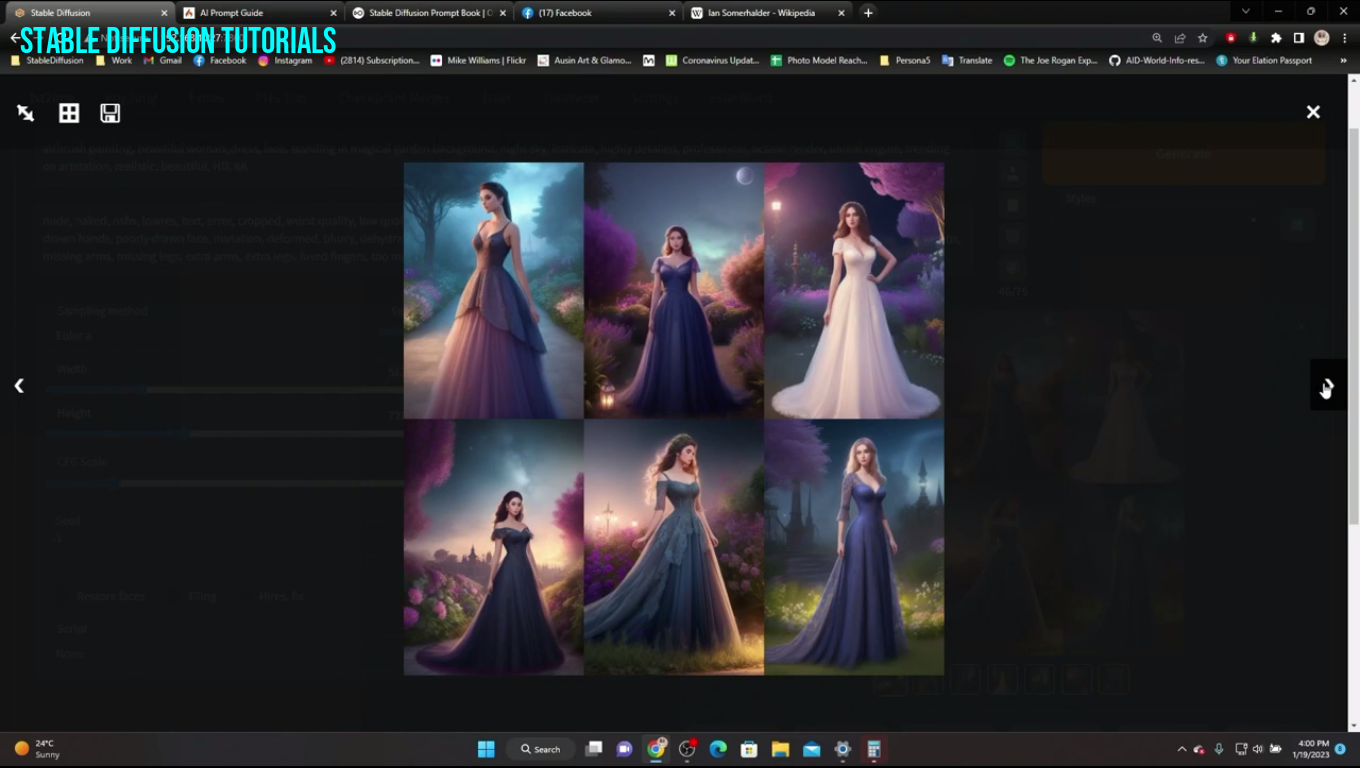The height and width of the screenshot is (768, 1360).
Task: Go to previous image with left arrow
Action: [19, 385]
